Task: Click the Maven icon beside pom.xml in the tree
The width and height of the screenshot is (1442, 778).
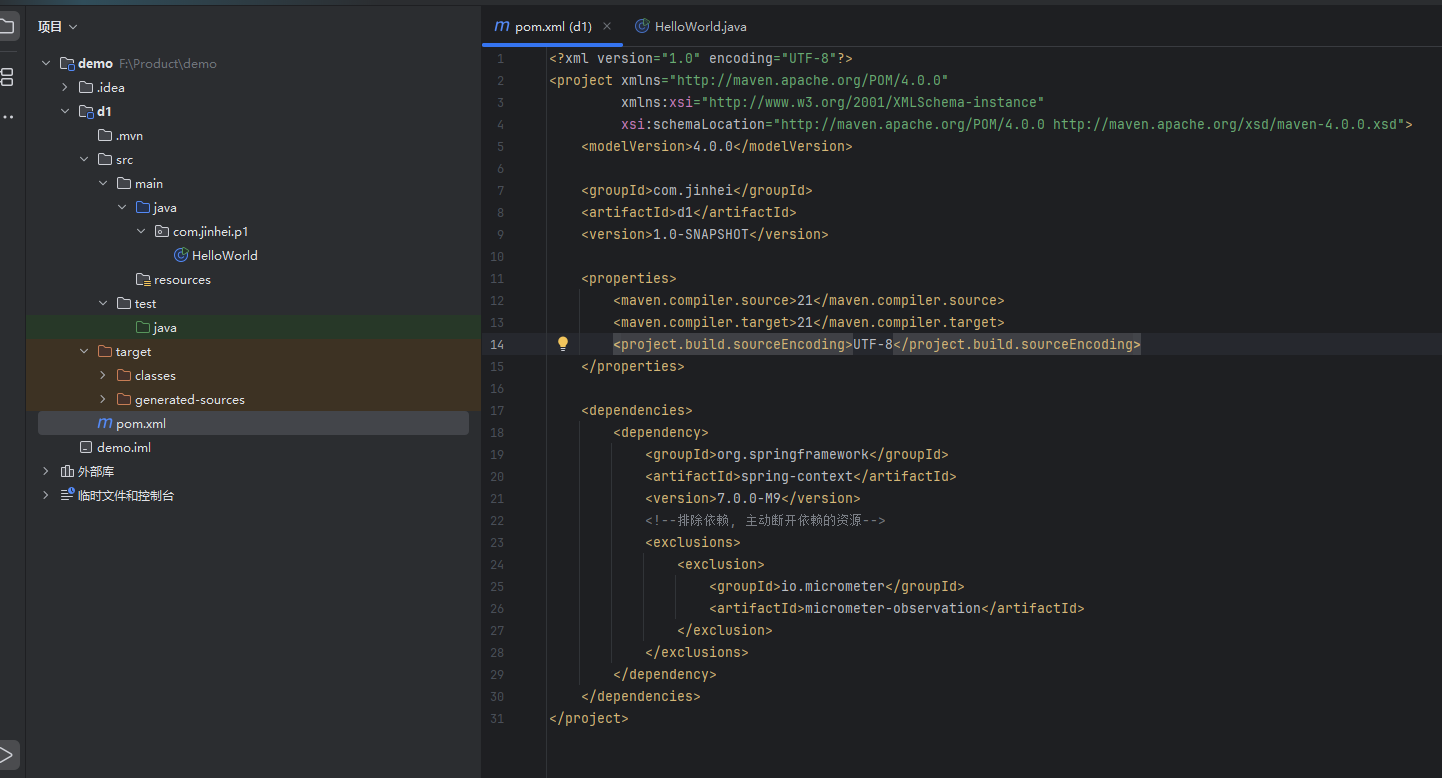Action: point(105,423)
